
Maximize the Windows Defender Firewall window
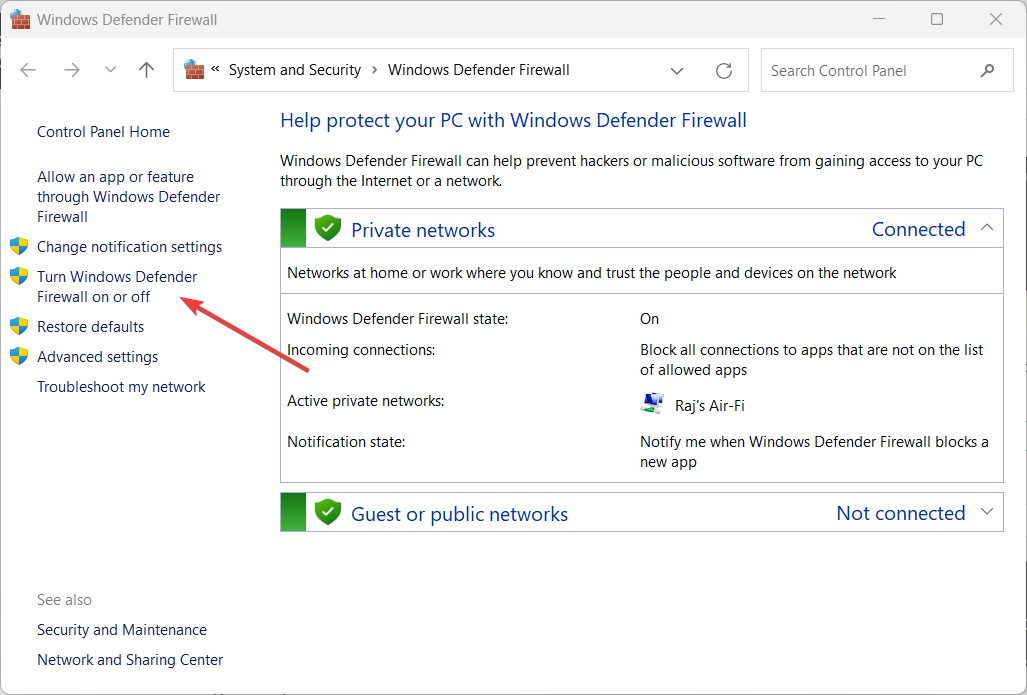point(937,19)
